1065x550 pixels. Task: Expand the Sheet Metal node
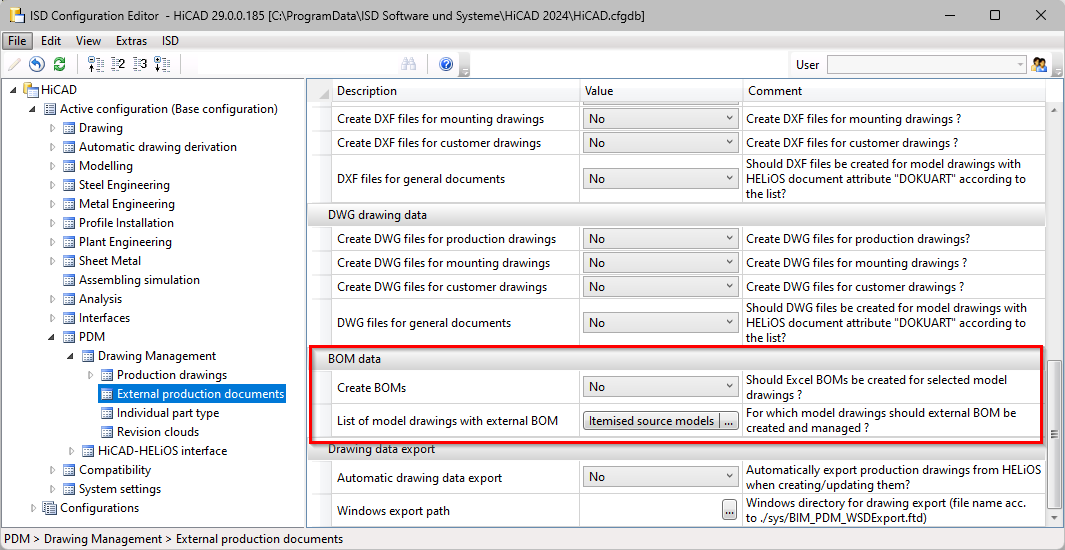coord(52,261)
